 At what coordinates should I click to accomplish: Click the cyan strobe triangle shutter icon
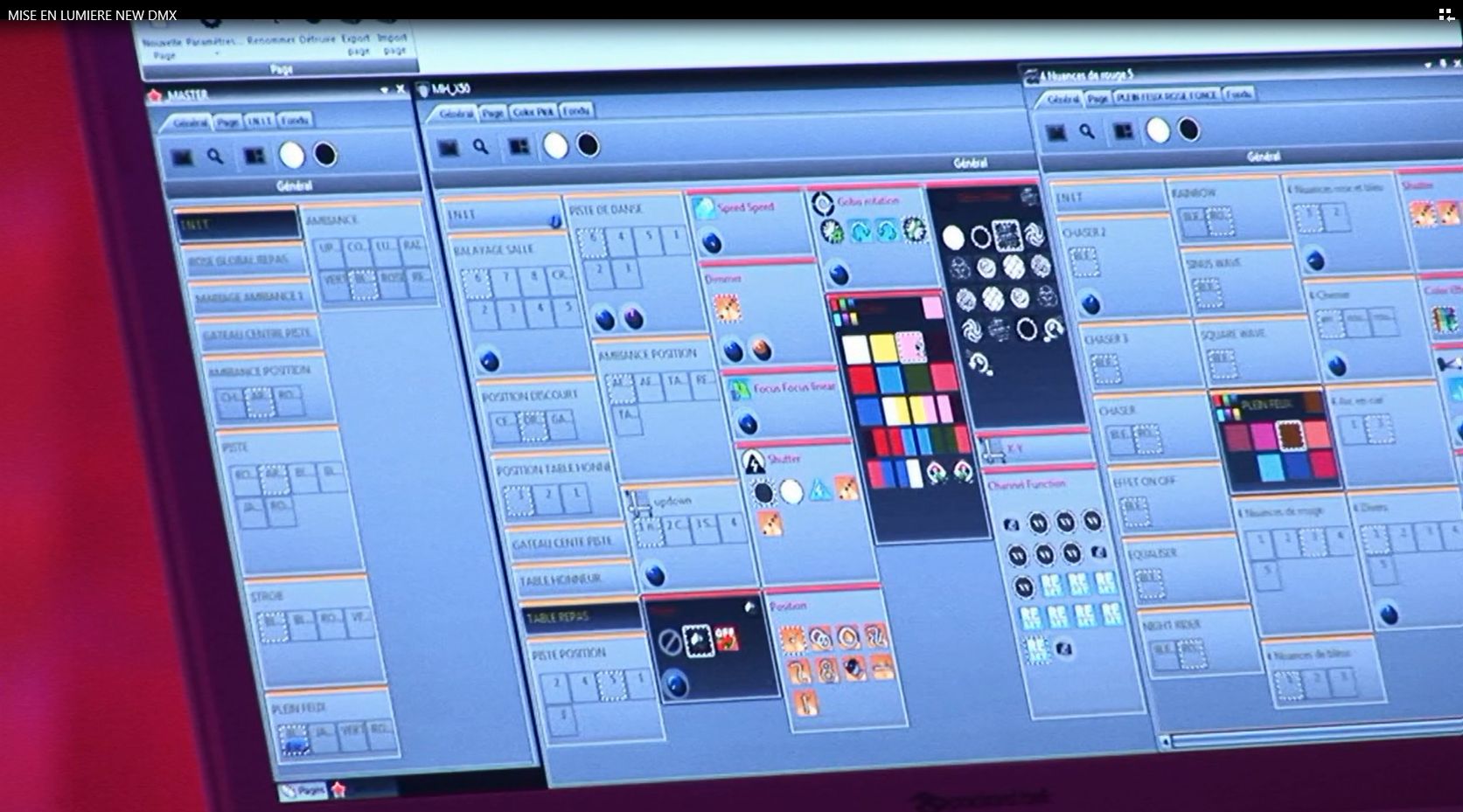tap(819, 490)
